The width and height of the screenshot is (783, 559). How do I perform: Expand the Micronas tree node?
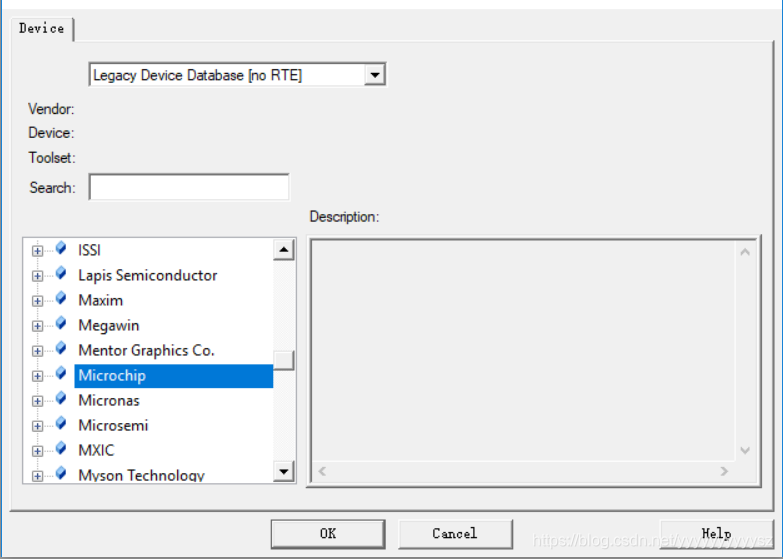(37, 401)
